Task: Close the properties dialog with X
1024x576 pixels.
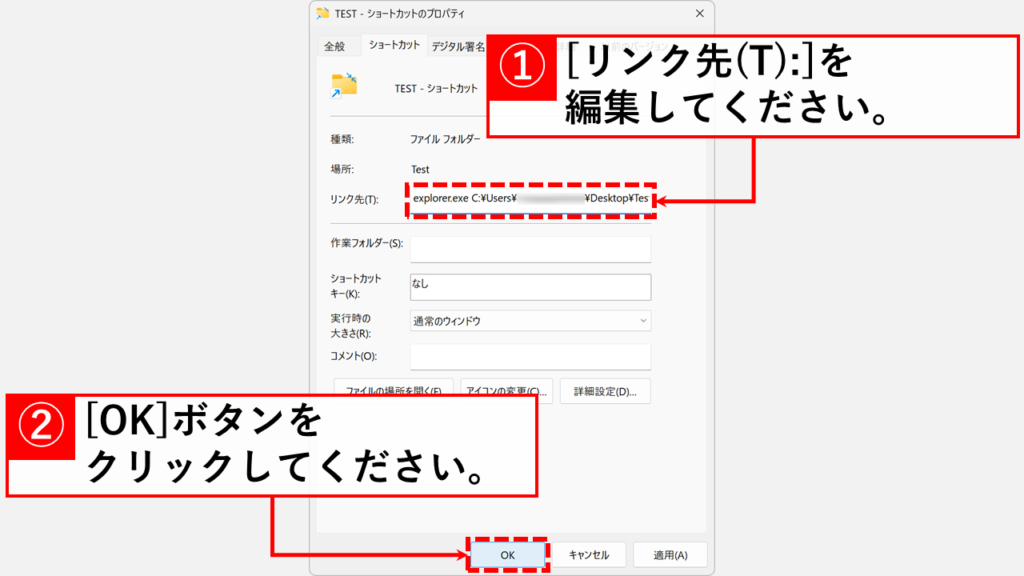Action: click(697, 14)
